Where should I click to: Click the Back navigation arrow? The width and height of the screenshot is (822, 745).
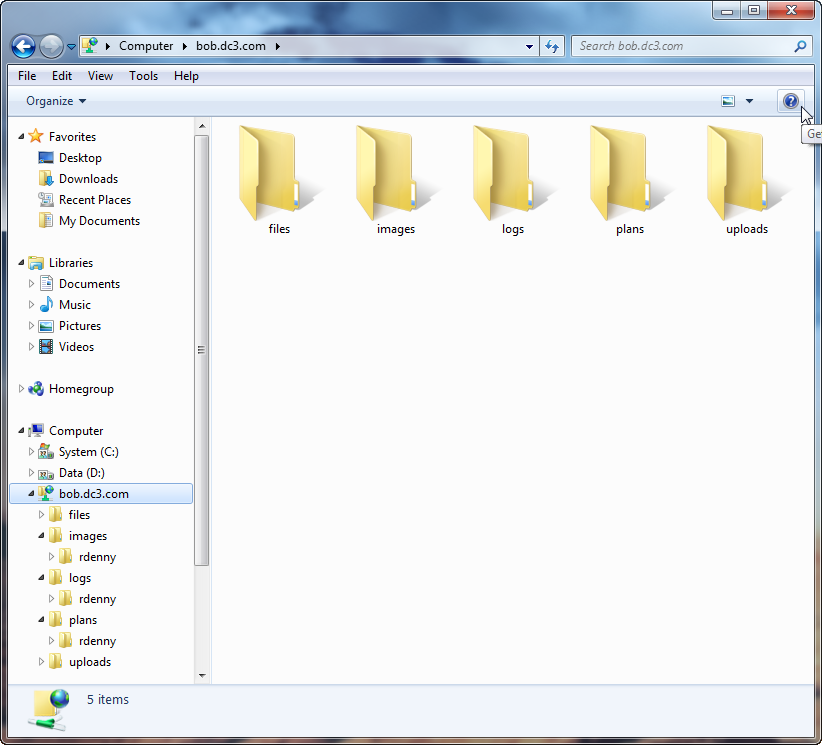pyautogui.click(x=23, y=46)
